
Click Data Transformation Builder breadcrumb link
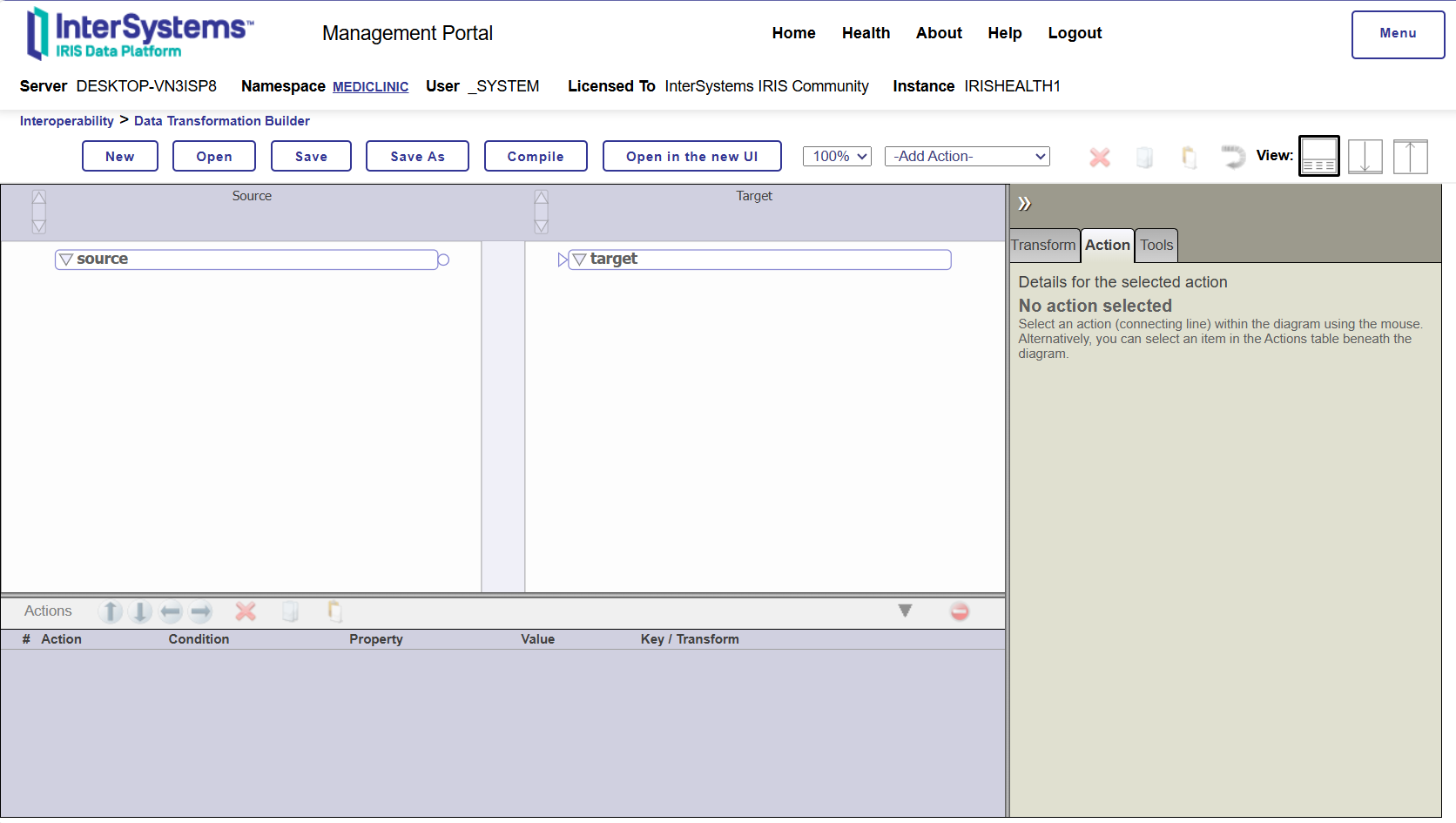click(x=222, y=121)
